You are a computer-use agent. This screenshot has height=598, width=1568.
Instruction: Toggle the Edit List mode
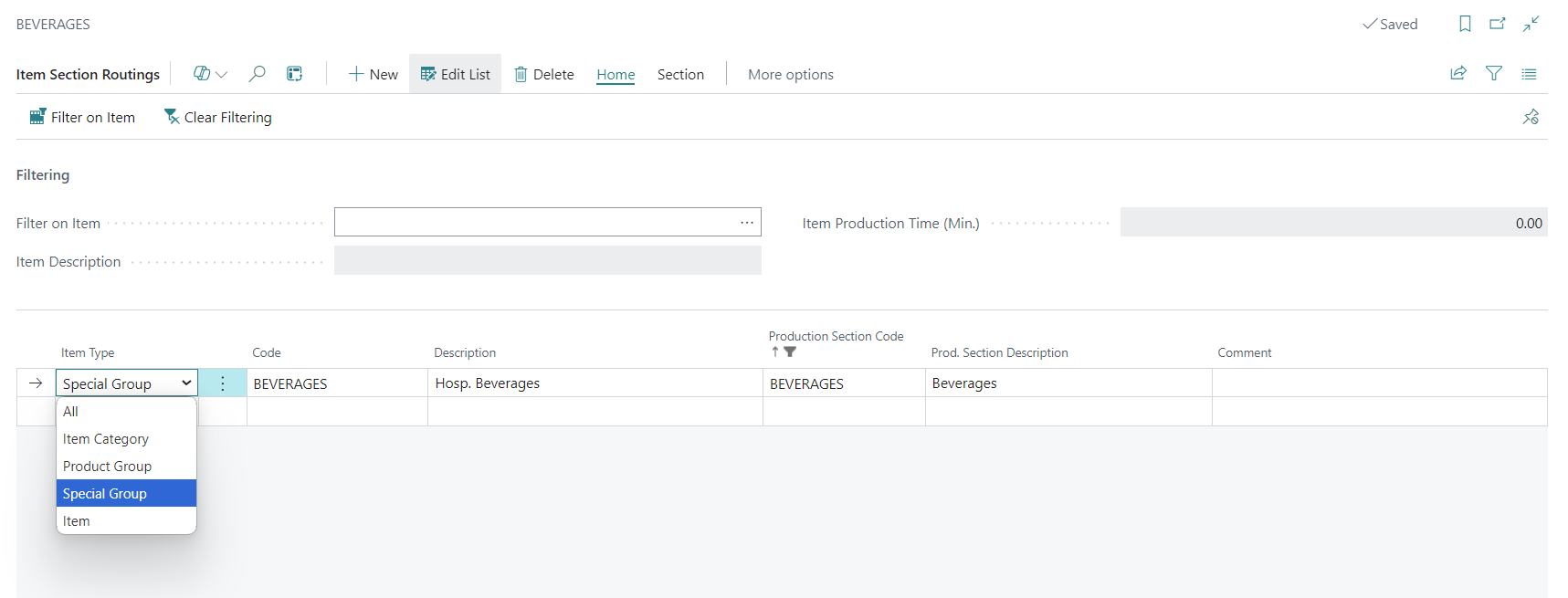click(455, 75)
